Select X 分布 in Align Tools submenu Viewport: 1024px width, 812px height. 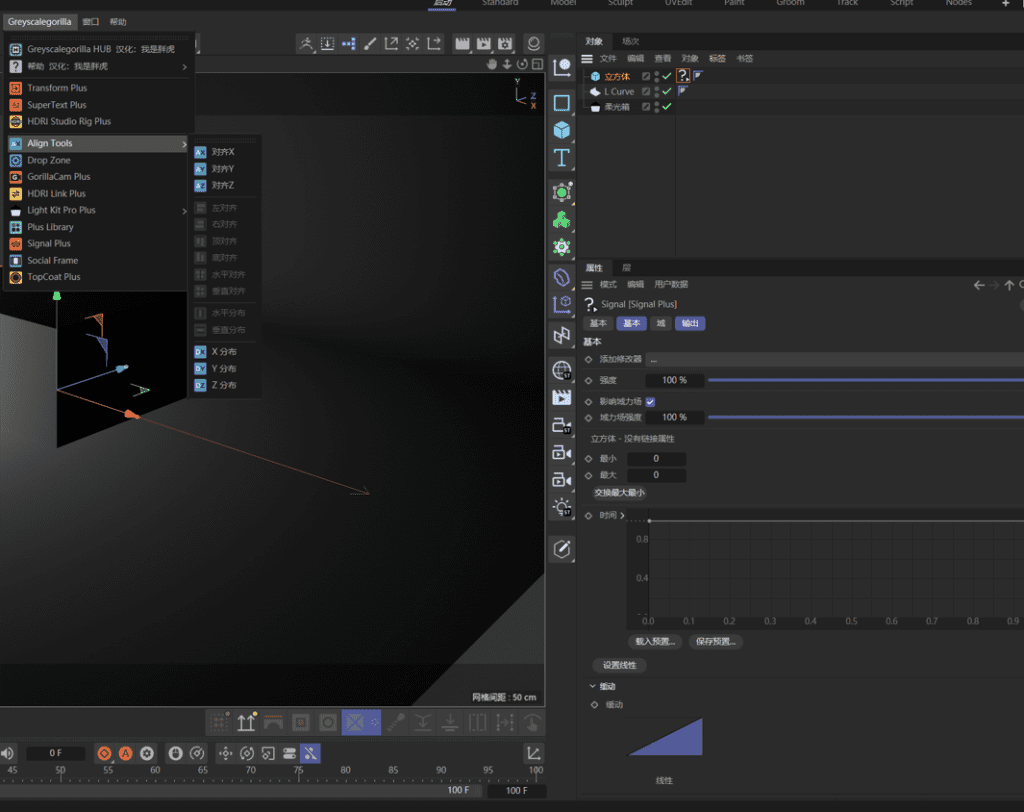tap(224, 351)
